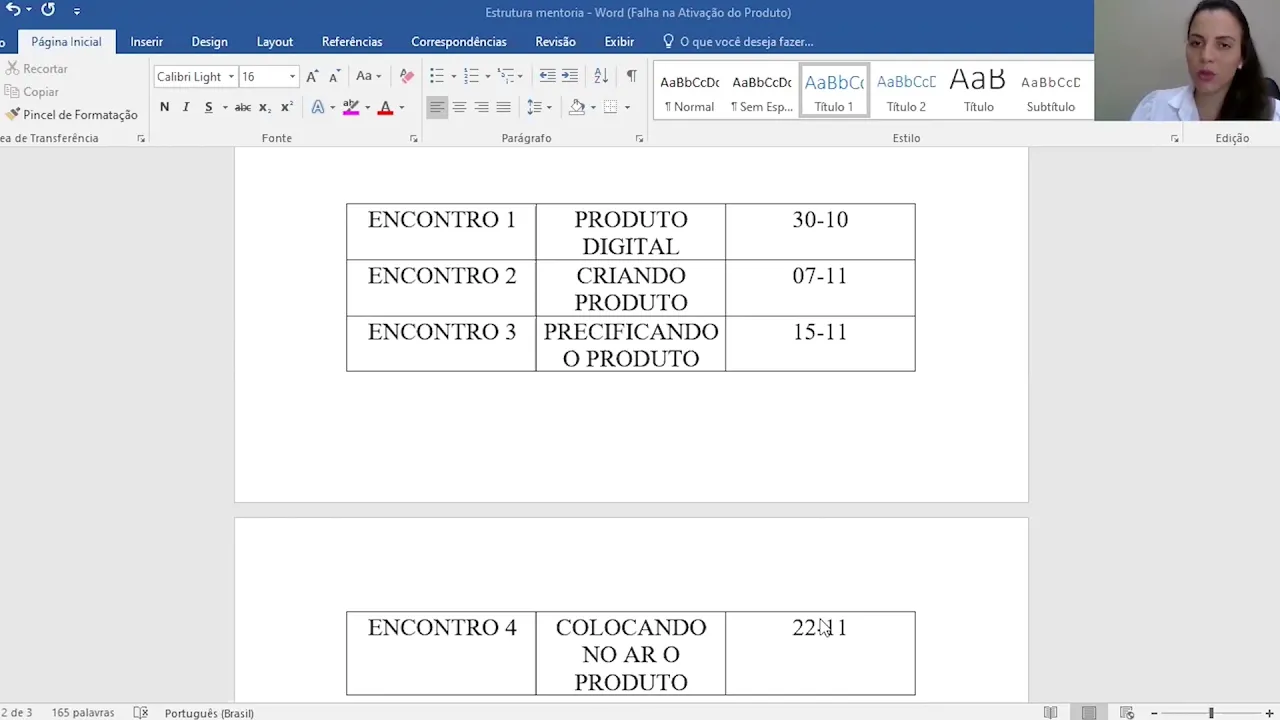
Task: Open text effects (glowing A) icon
Action: (x=317, y=107)
